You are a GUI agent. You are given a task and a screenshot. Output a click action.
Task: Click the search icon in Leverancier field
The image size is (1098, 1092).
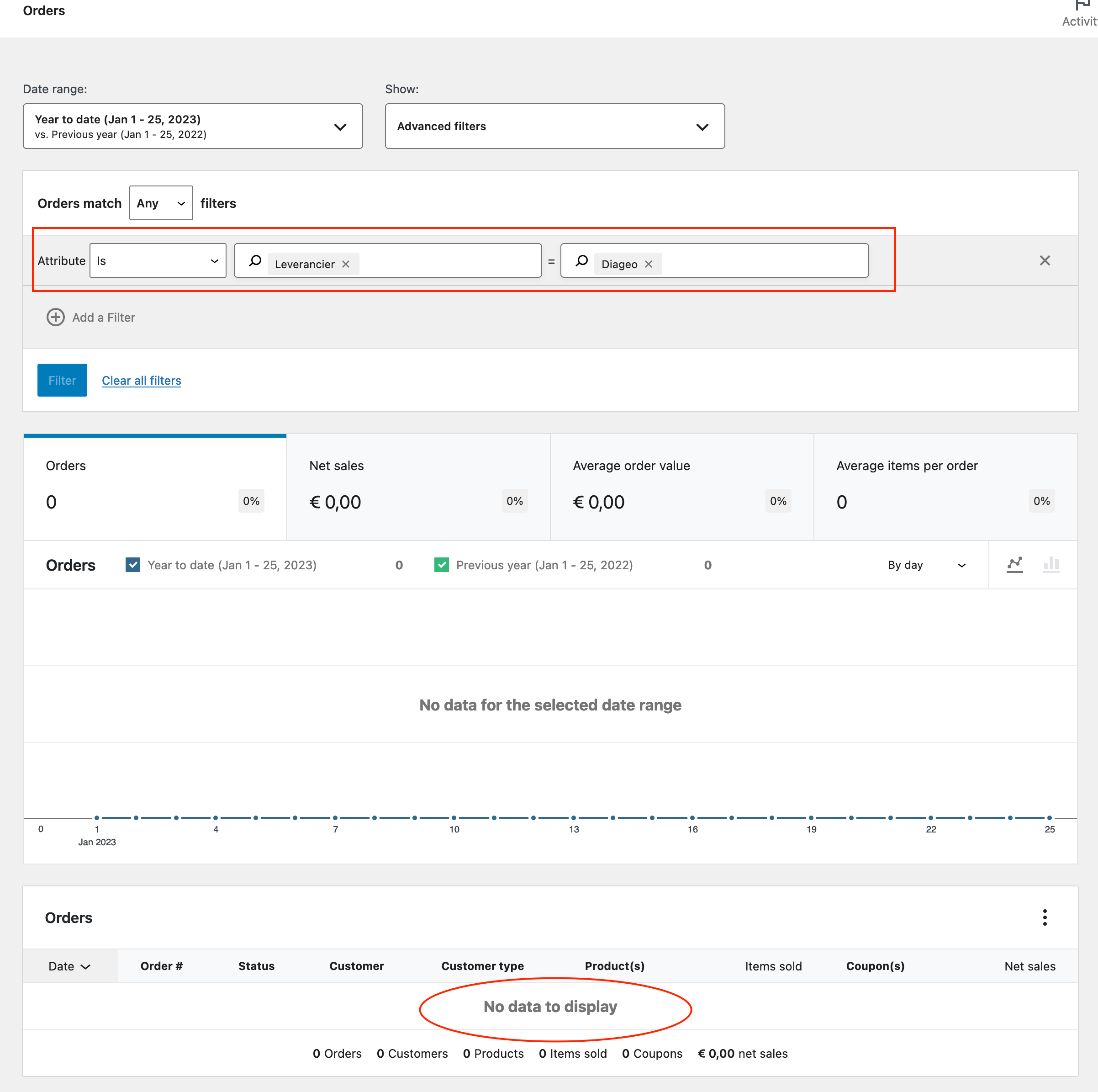click(255, 261)
